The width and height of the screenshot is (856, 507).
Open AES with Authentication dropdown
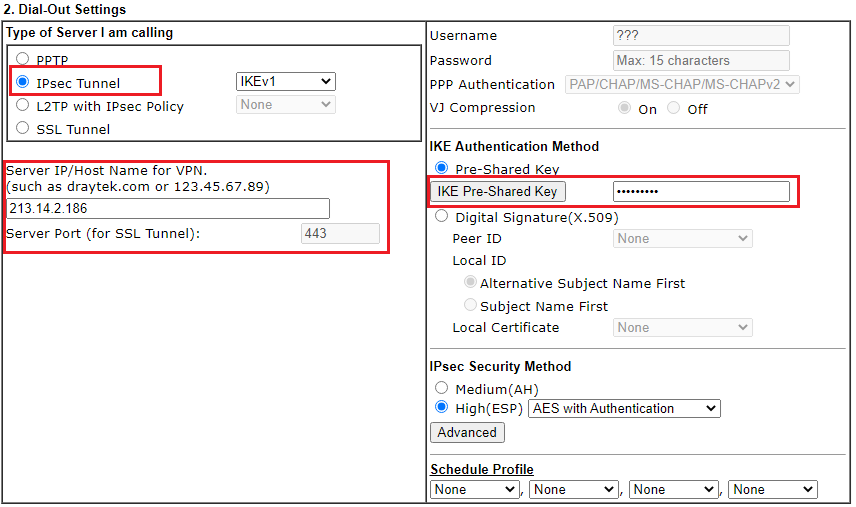(624, 408)
